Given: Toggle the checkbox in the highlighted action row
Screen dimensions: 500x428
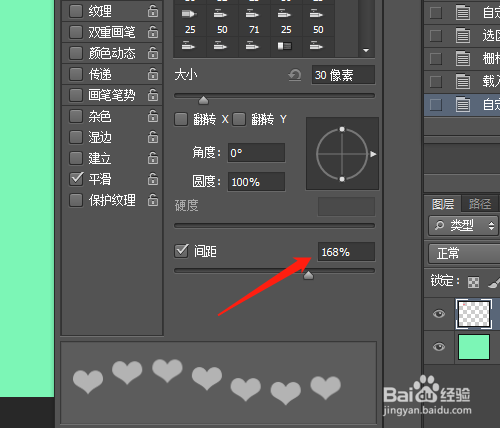Looking at the screenshot, I should coord(436,104).
